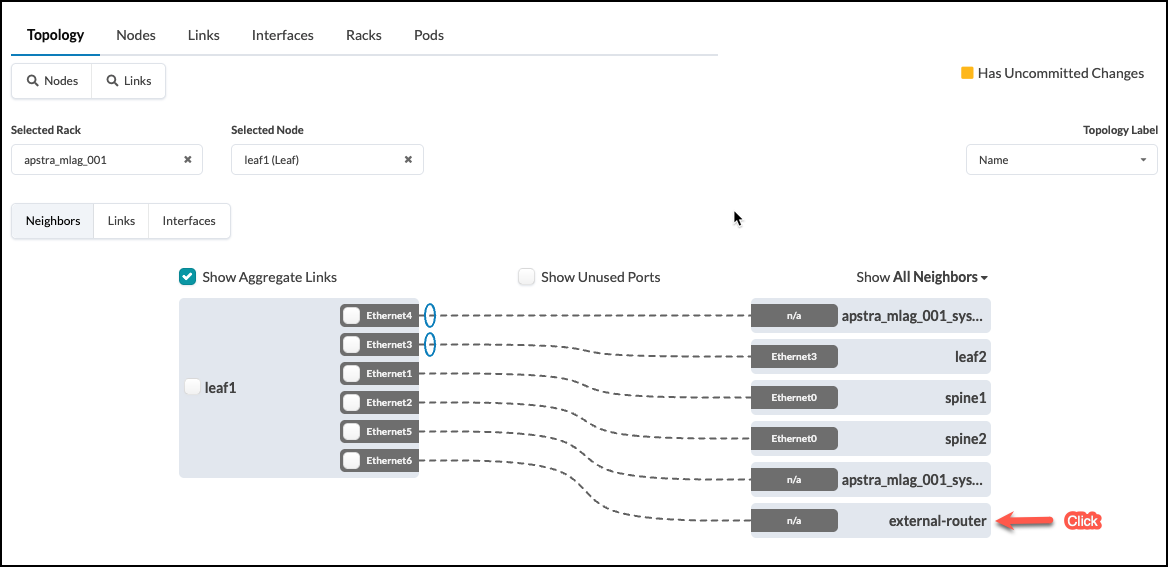This screenshot has width=1168, height=567.
Task: Switch to the Racks tab
Action: (364, 35)
